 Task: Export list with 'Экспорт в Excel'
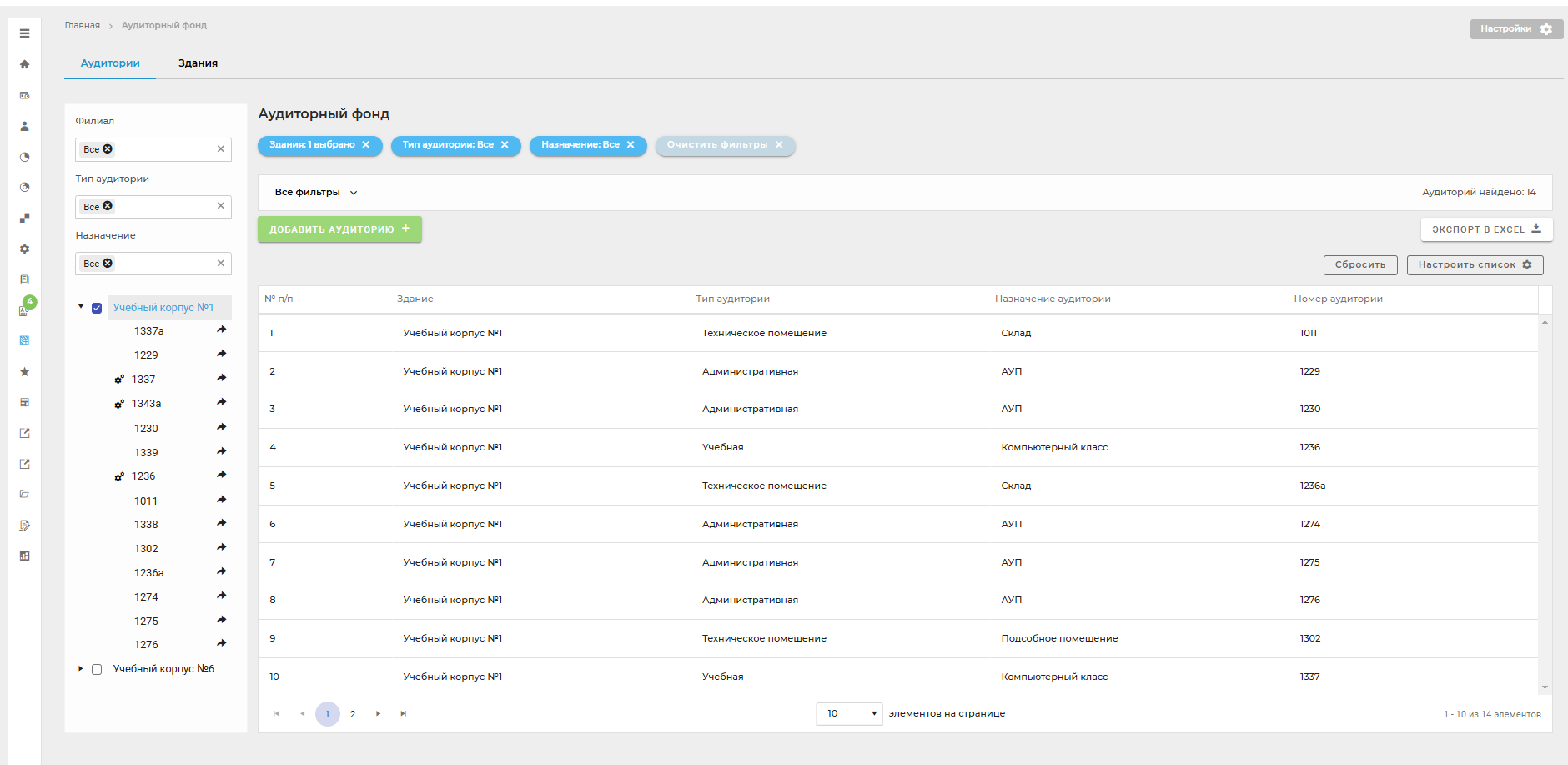[x=1486, y=229]
